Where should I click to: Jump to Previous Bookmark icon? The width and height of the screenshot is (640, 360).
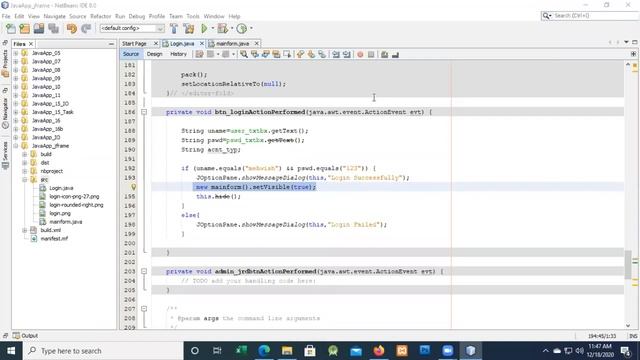(300, 54)
